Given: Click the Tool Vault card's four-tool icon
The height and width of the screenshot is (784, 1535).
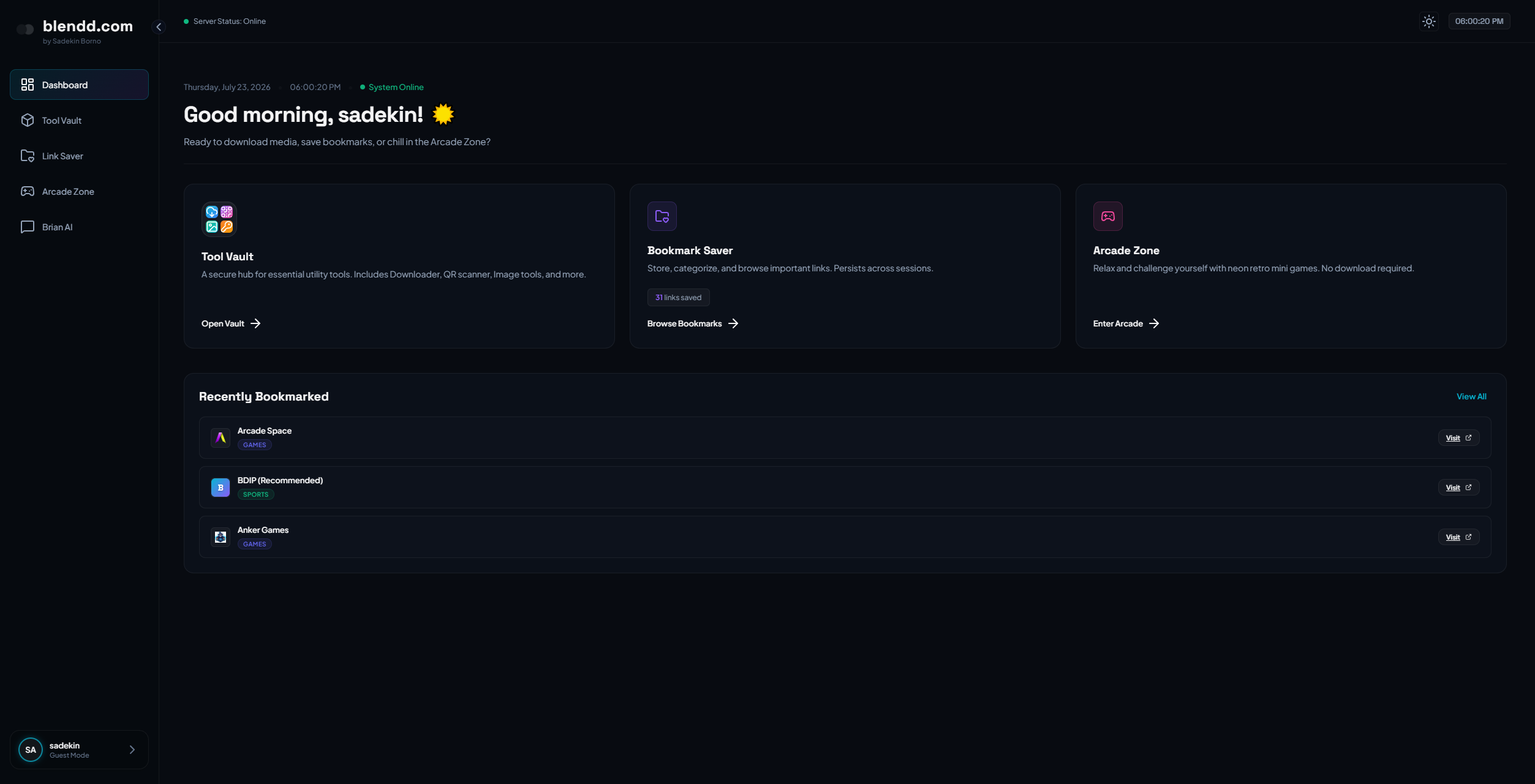Looking at the screenshot, I should click(219, 219).
